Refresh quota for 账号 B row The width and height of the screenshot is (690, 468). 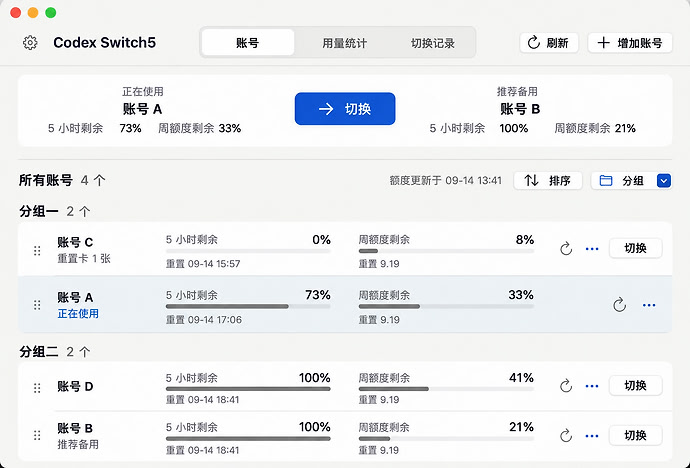pos(566,435)
